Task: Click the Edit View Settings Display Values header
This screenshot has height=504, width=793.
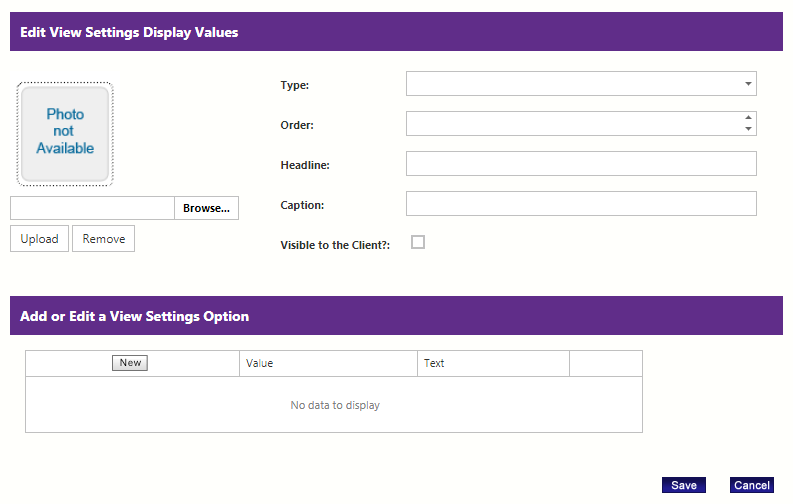Action: point(129,32)
